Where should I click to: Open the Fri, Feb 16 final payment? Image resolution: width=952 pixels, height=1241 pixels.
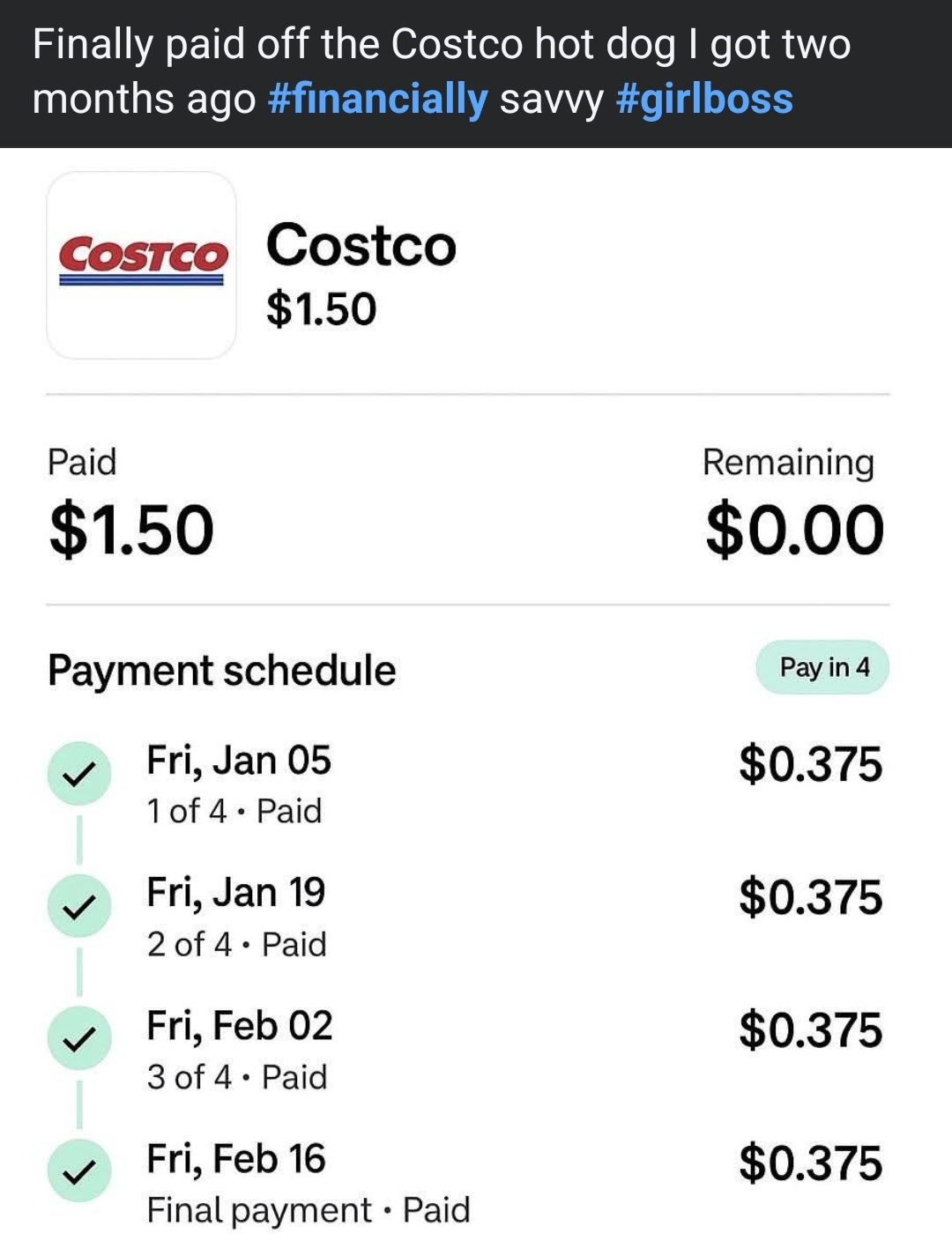pos(236,1159)
